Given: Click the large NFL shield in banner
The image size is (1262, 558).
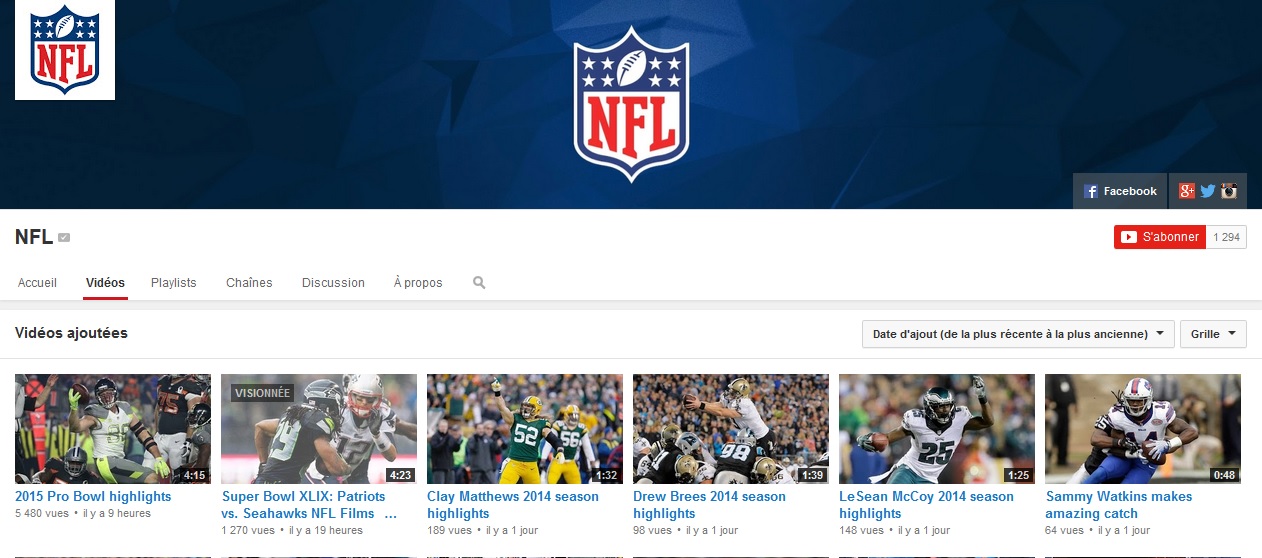Looking at the screenshot, I should 631,104.
